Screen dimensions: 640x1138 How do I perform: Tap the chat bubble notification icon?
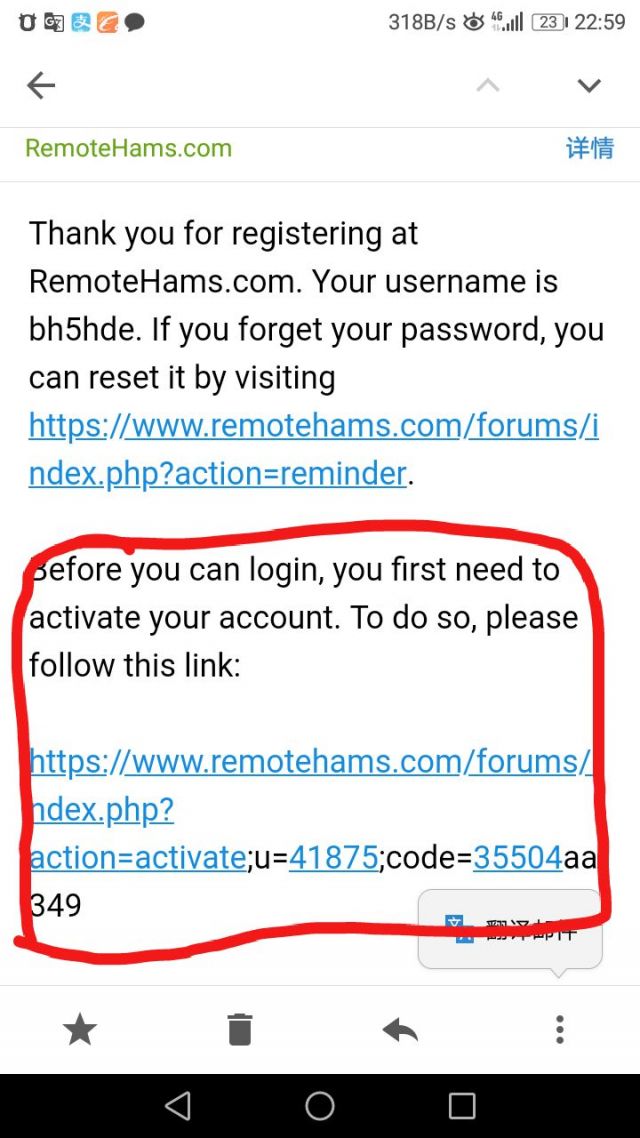134,23
